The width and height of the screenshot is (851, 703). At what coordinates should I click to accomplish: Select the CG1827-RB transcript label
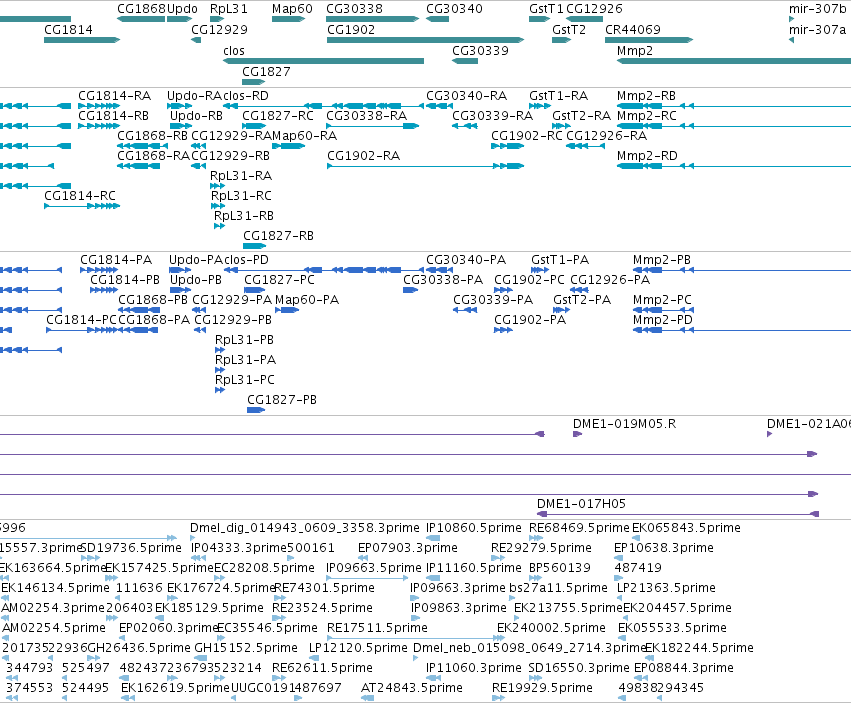[x=278, y=236]
